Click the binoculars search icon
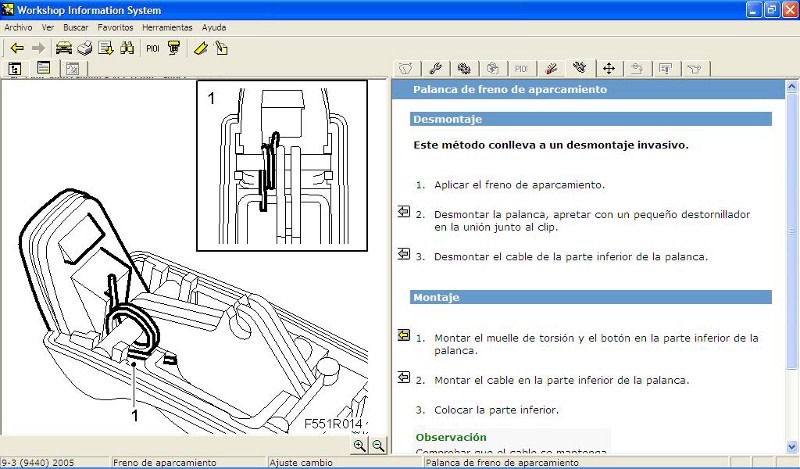Screen dimensions: 800x469 coord(127,47)
